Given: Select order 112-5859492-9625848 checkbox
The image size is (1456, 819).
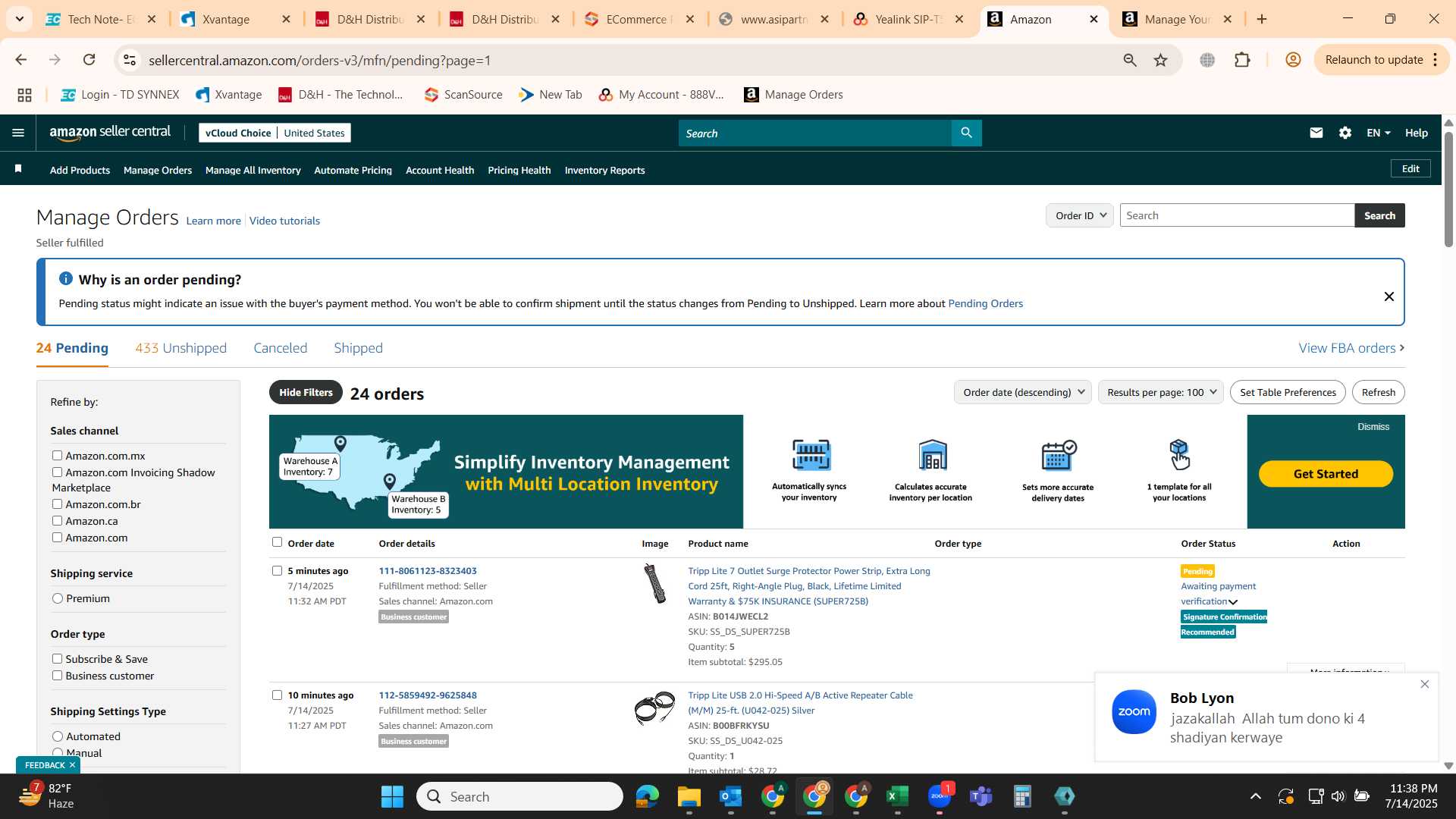Looking at the screenshot, I should [277, 695].
